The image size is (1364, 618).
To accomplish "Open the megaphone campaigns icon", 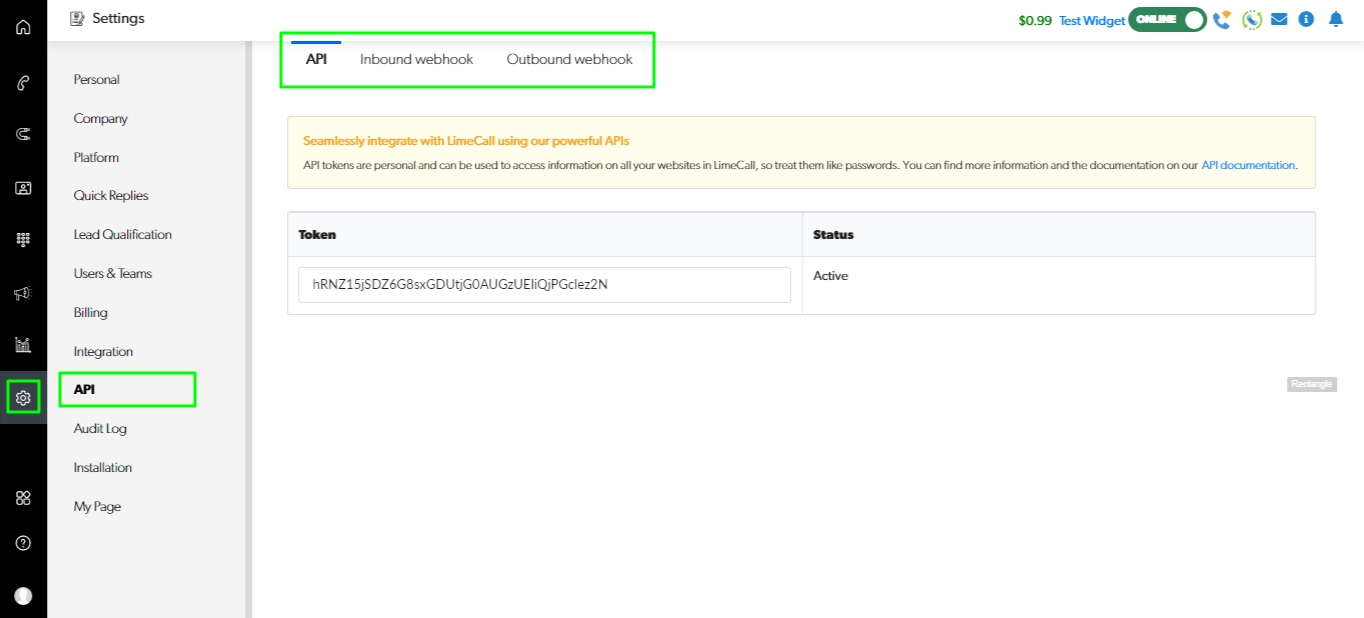I will point(23,293).
